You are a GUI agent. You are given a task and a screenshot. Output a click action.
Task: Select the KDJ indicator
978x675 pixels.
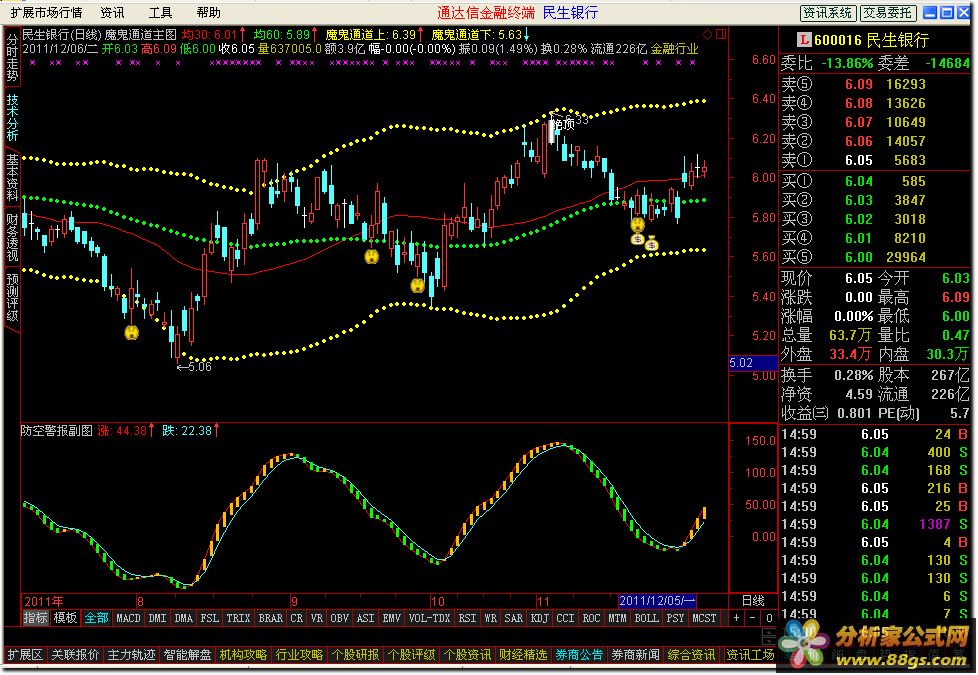pos(540,618)
